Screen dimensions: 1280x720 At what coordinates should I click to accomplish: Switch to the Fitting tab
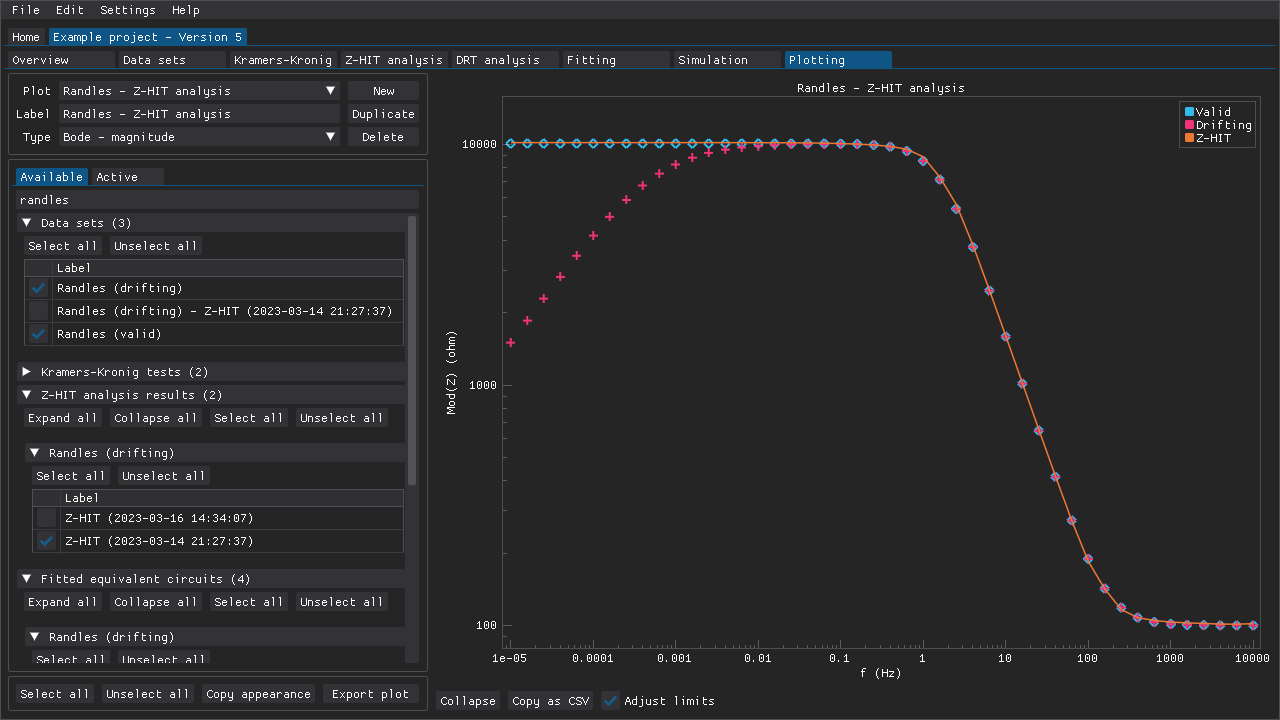(x=616, y=60)
